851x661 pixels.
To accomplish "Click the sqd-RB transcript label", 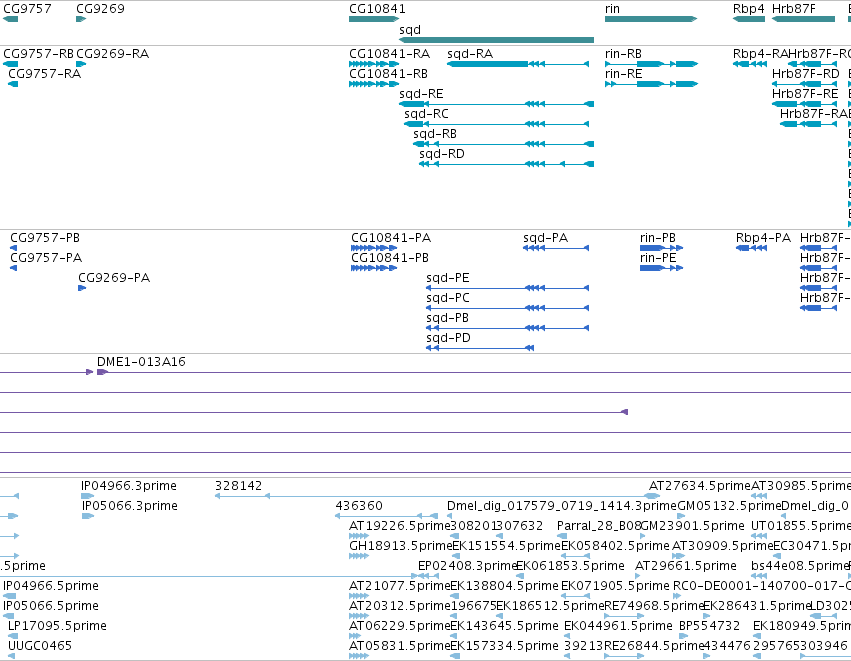I will [x=435, y=134].
